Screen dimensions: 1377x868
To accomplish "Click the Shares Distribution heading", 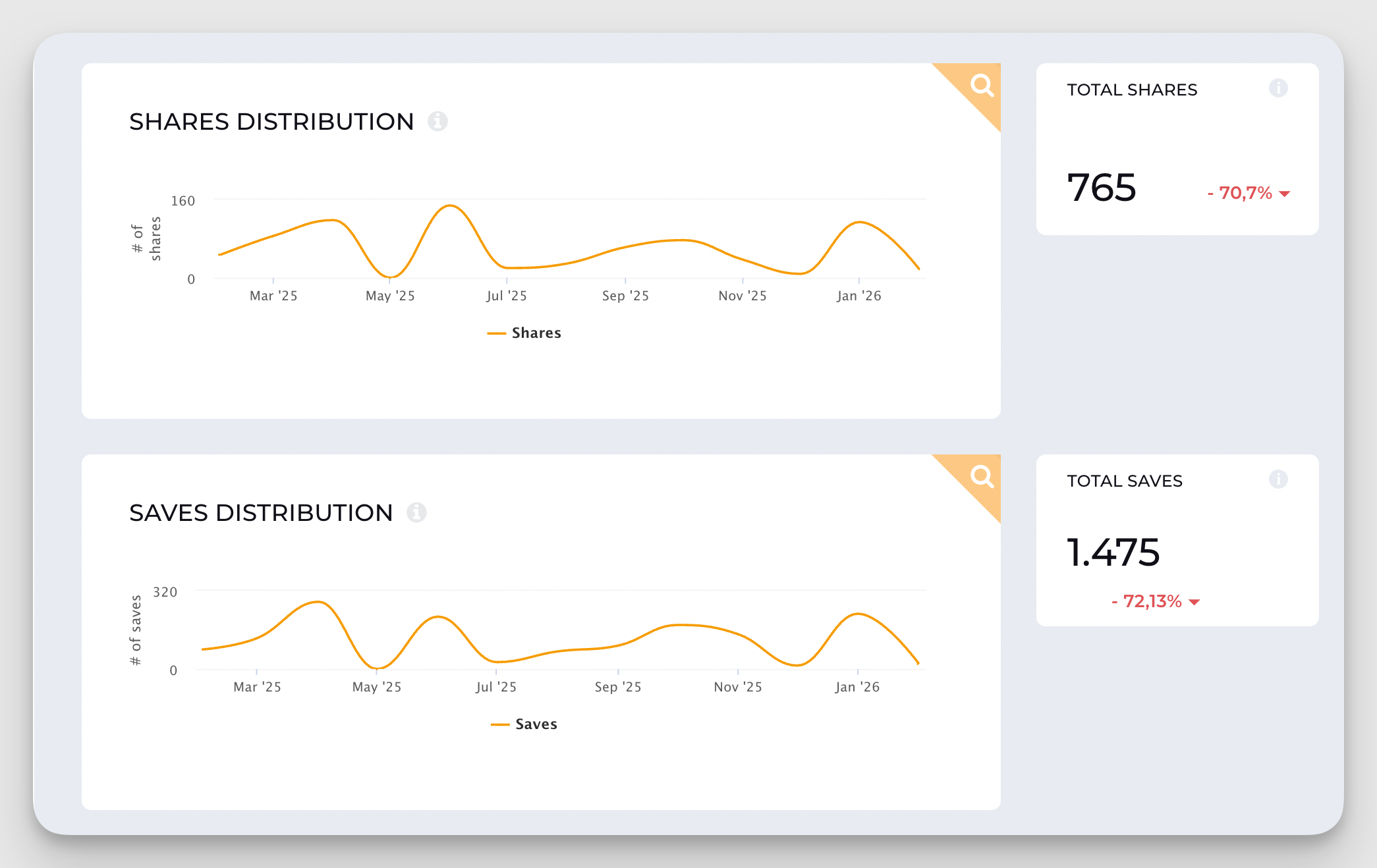I will (x=271, y=122).
